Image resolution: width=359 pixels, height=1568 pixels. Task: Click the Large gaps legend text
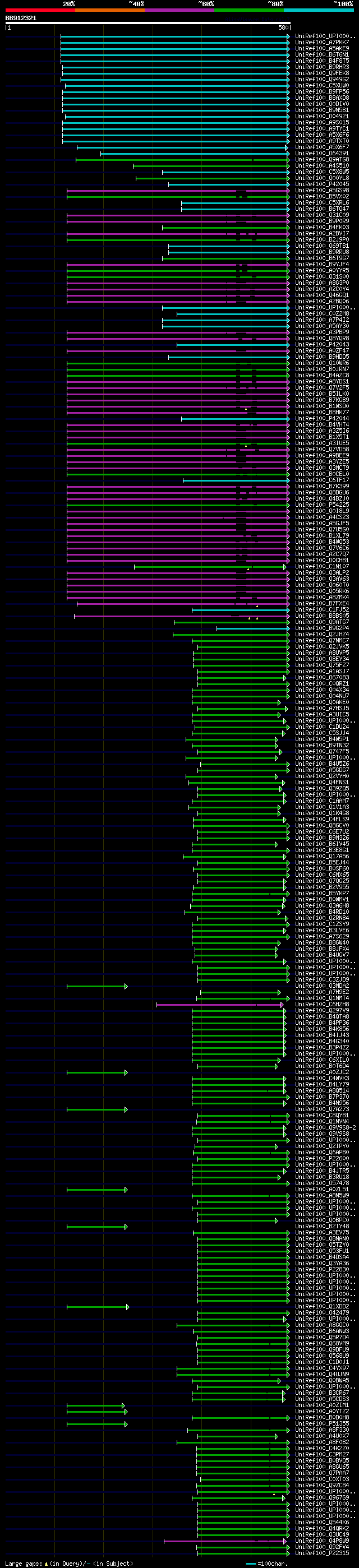tap(69, 1563)
